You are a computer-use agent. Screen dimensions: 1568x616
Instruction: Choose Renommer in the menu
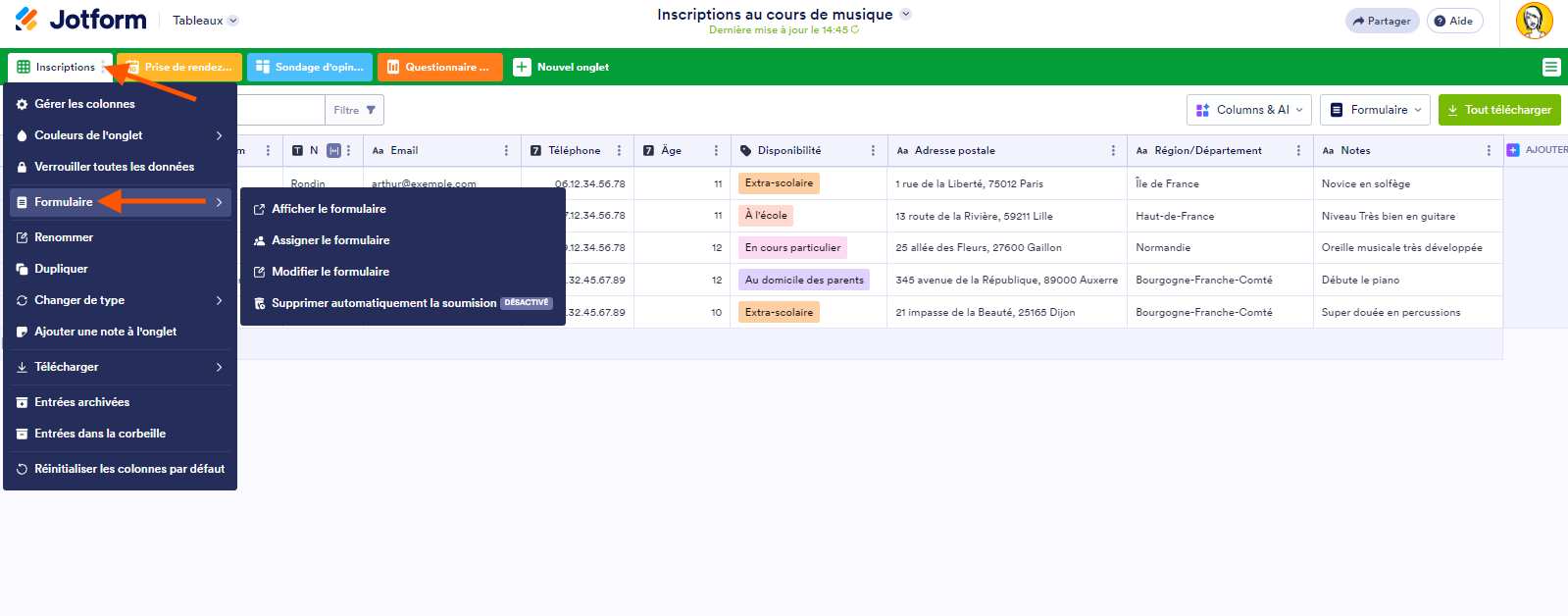(120, 237)
